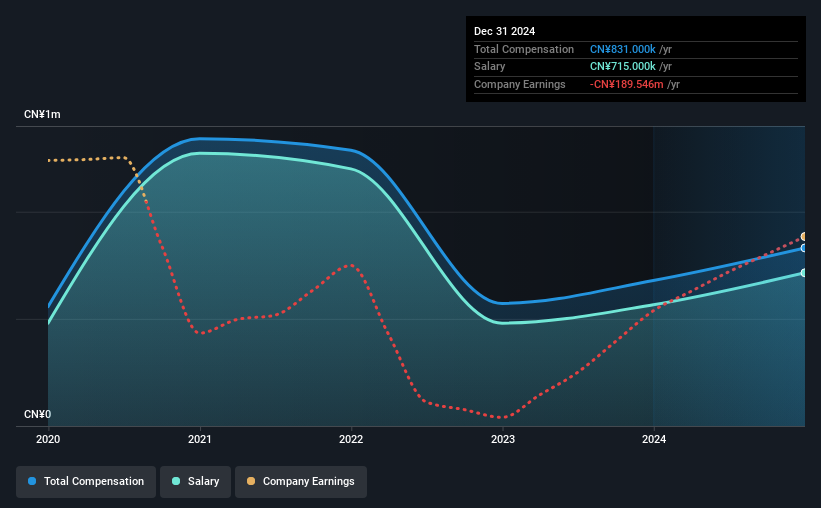Click the blue Total Compensation legend dot

tap(32, 481)
